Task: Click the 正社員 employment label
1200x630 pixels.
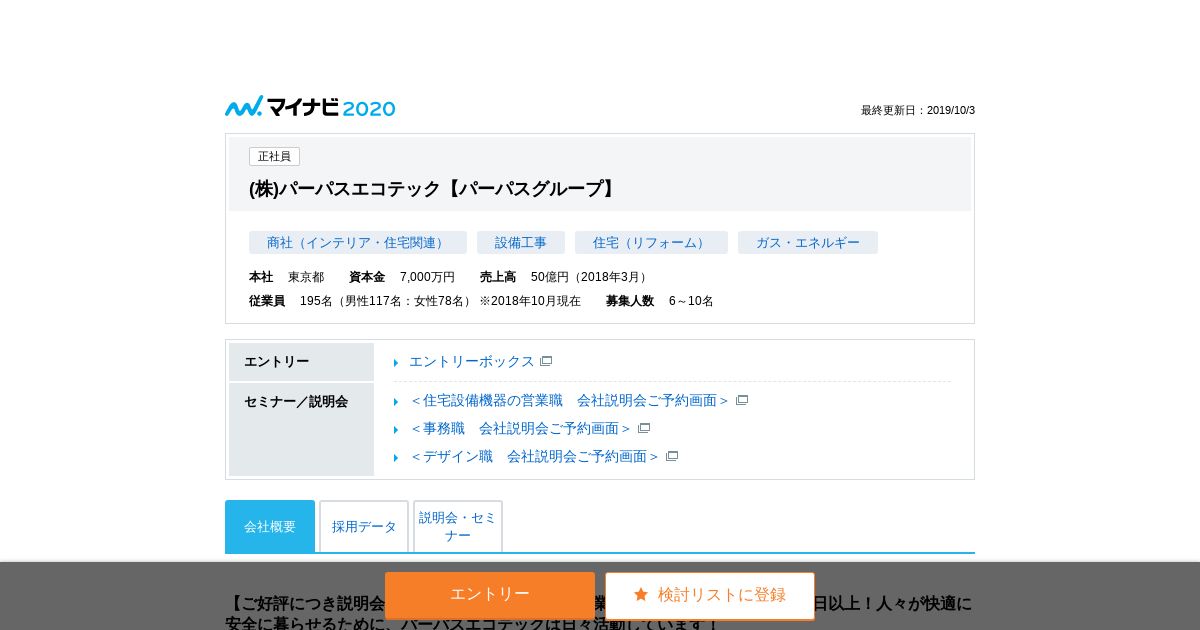Action: click(x=274, y=156)
